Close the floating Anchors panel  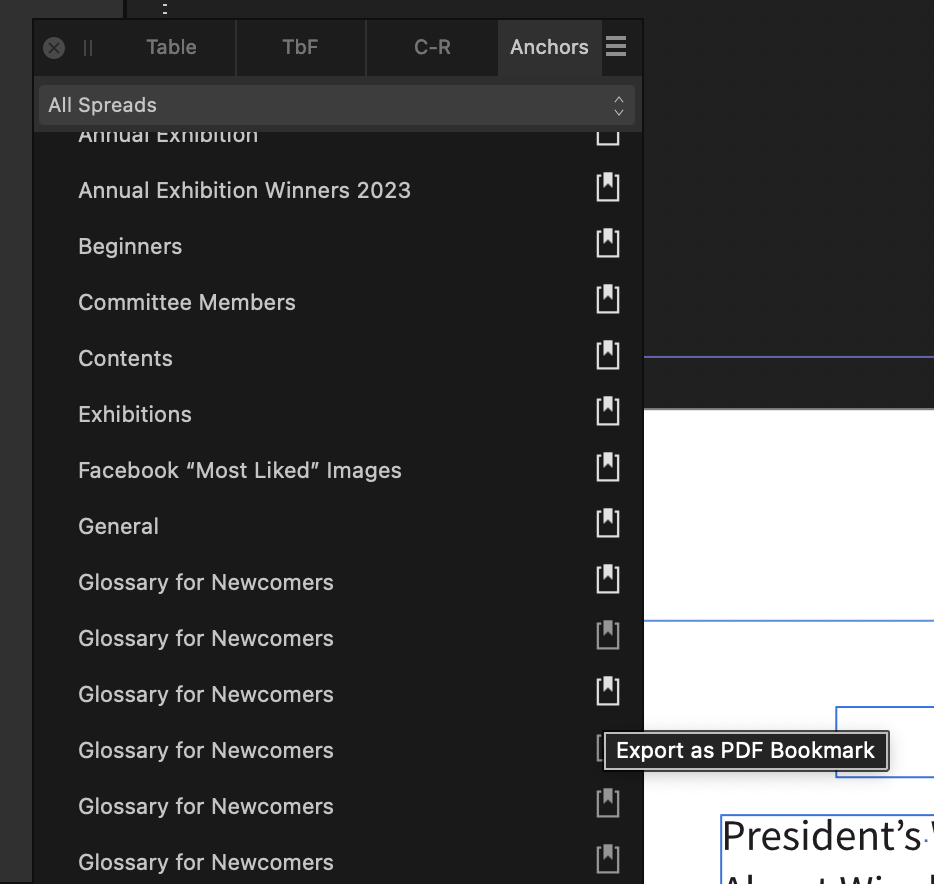(x=54, y=48)
